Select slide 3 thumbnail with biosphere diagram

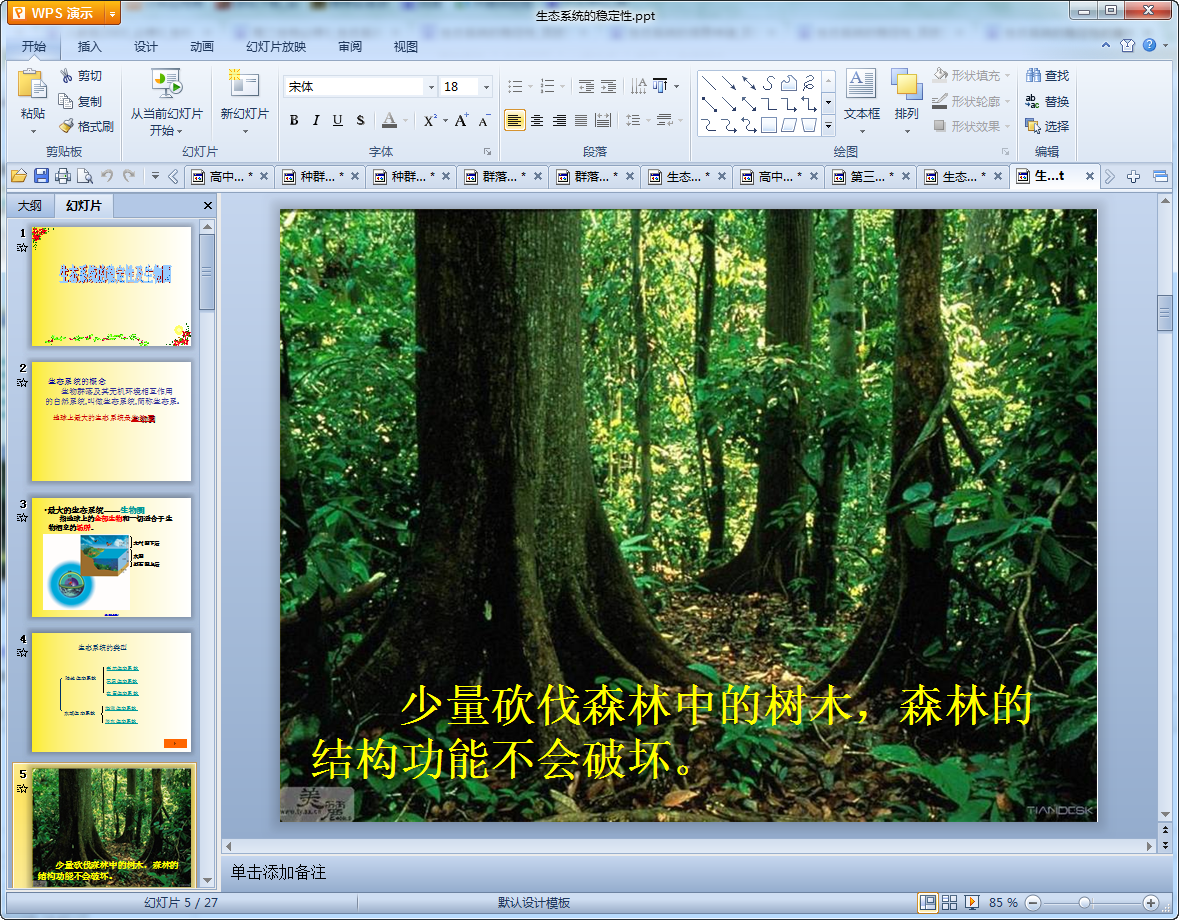pyautogui.click(x=111, y=557)
